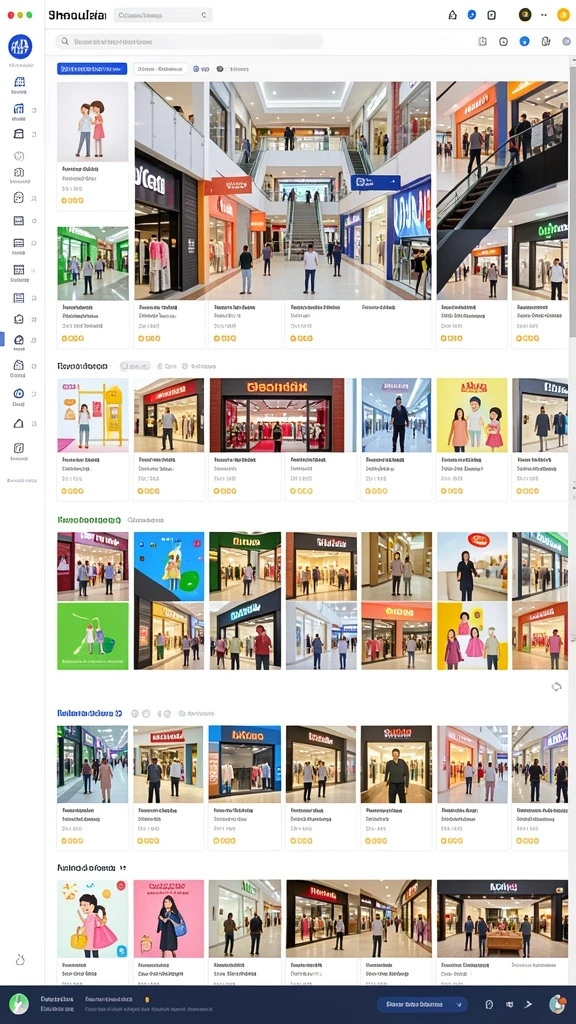Click the refresh icon below the third product grid
Viewport: 576px width, 1024px height.
click(x=556, y=686)
